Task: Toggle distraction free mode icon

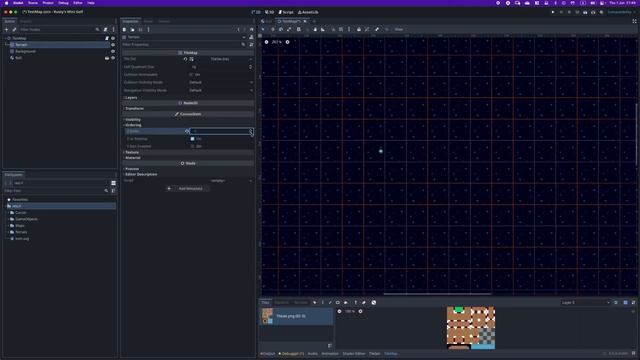Action: [x=634, y=21]
